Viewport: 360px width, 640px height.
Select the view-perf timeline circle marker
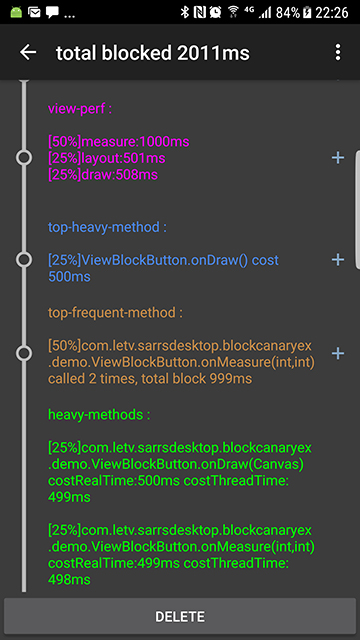24,158
